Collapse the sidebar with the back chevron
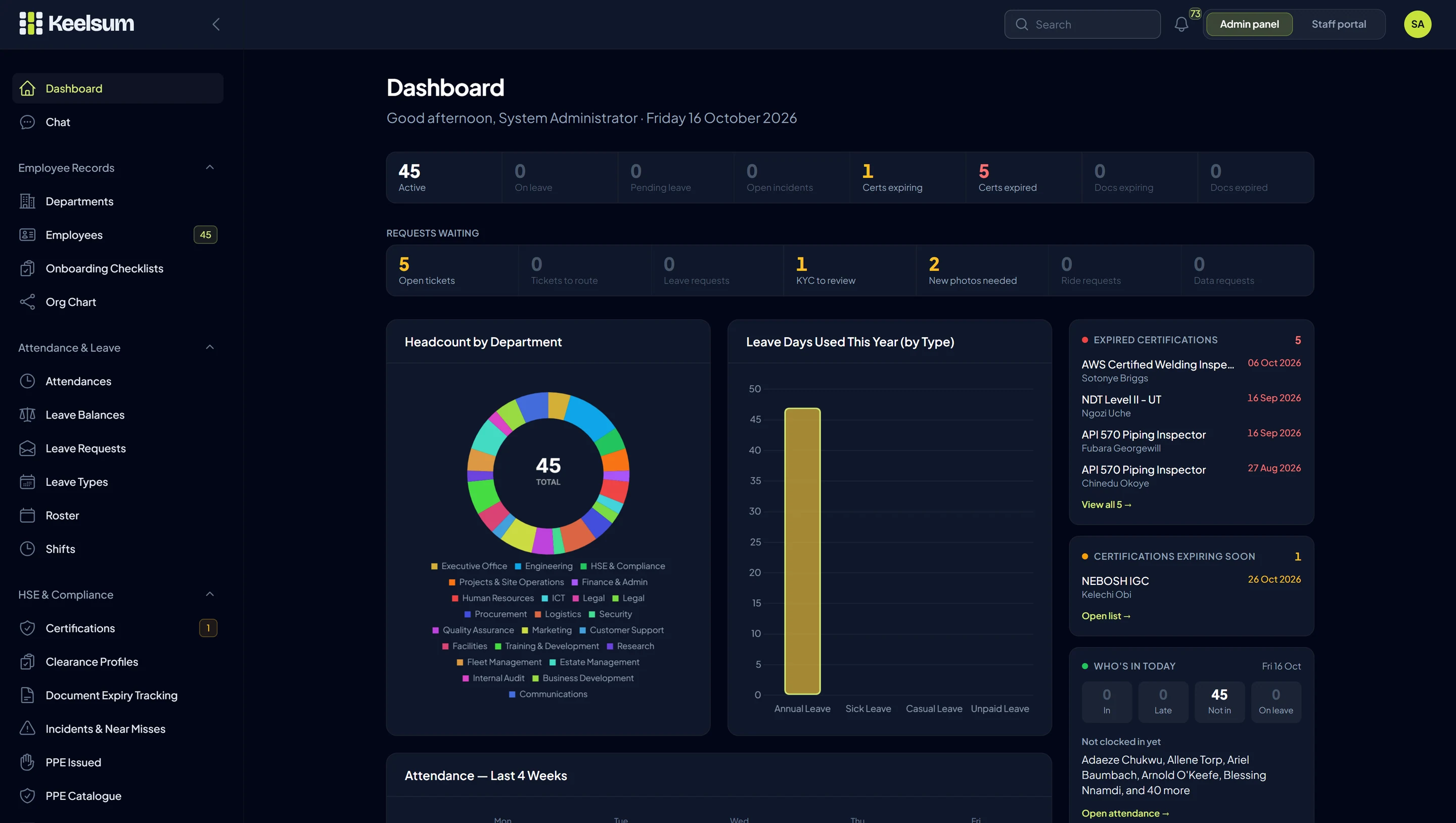Viewport: 1456px width, 823px height. click(x=216, y=24)
